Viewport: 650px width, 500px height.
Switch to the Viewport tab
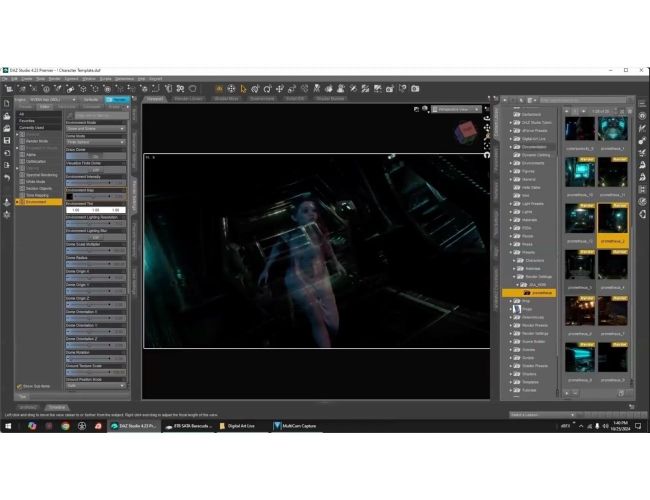coord(155,99)
